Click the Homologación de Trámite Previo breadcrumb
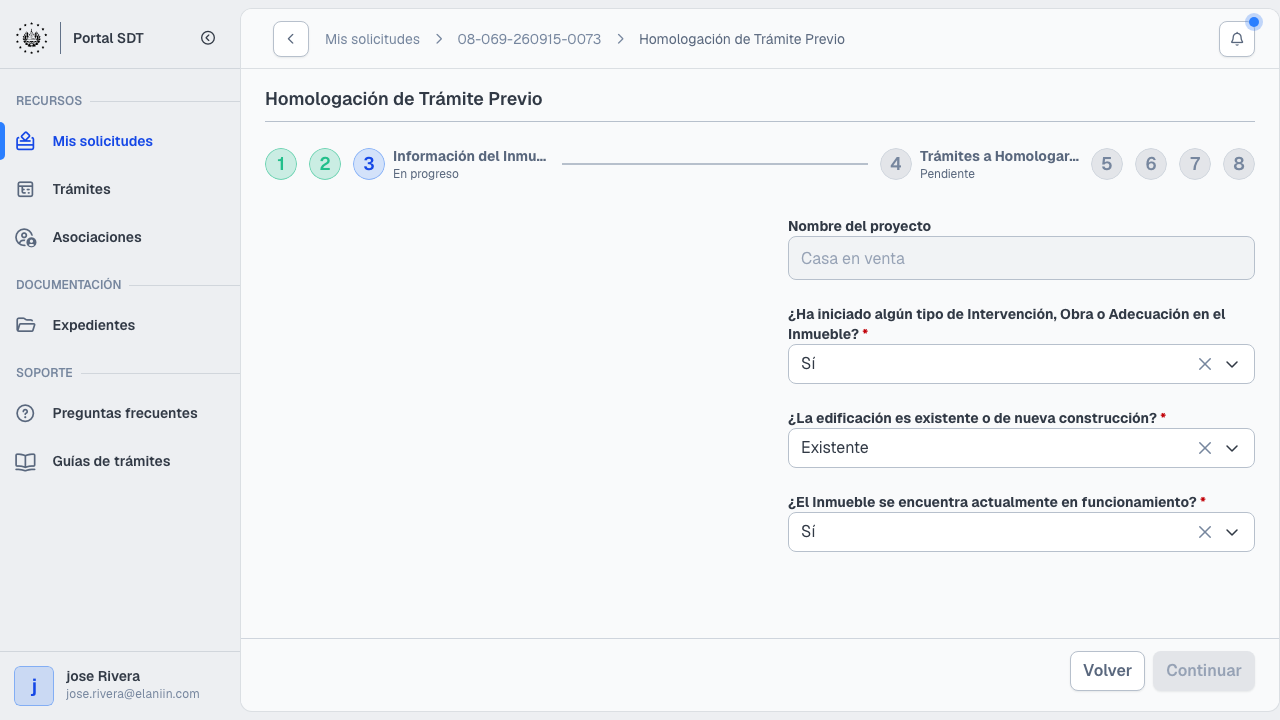The height and width of the screenshot is (720, 1280). pos(742,39)
